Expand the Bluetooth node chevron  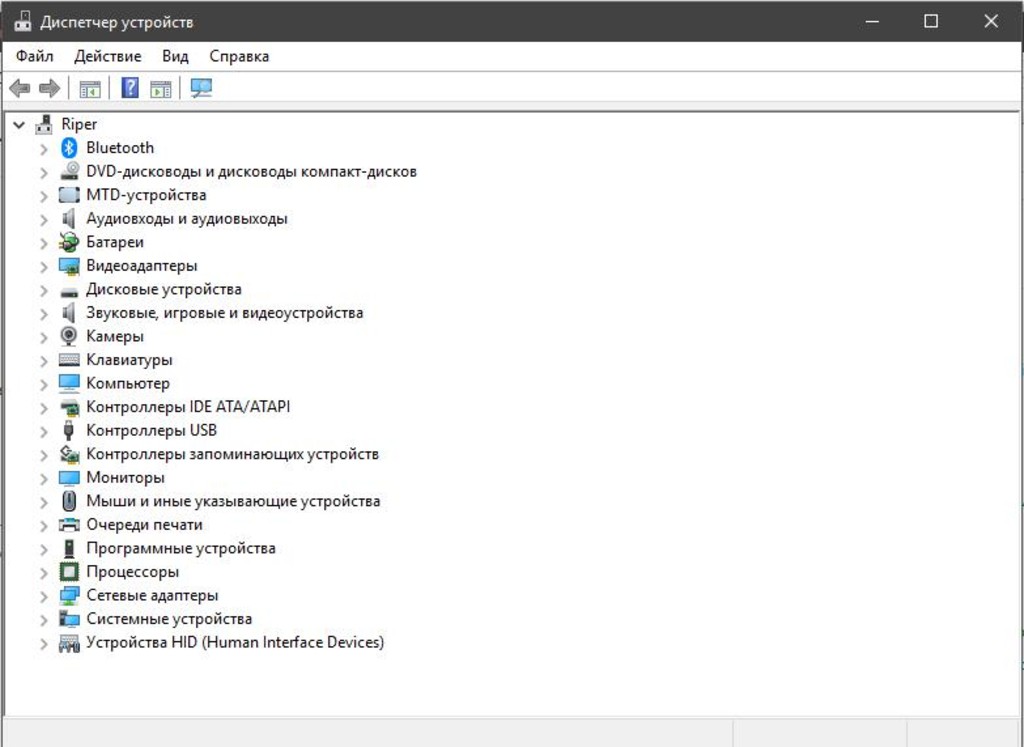click(x=44, y=149)
